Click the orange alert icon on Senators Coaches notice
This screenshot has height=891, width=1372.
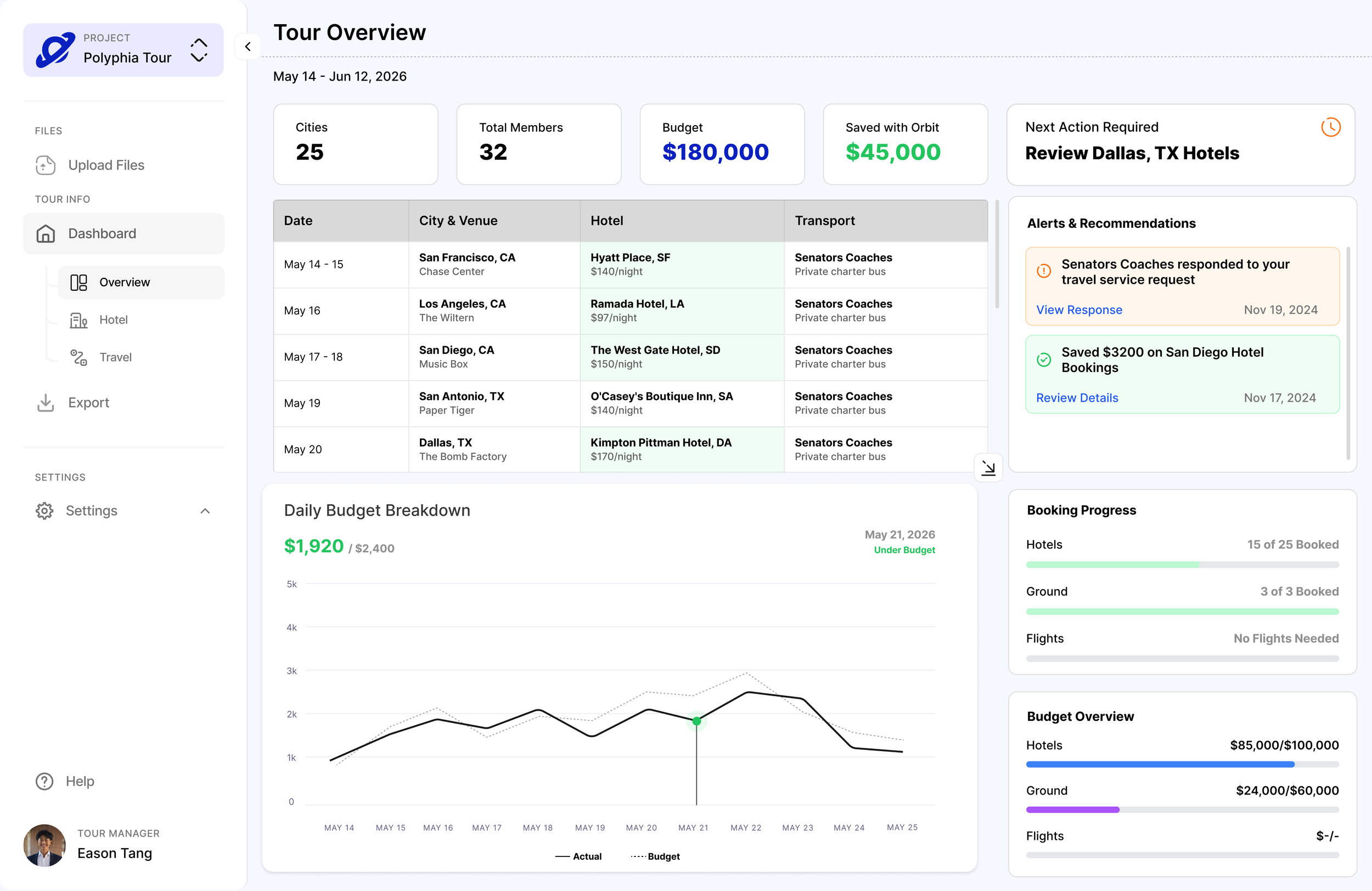tap(1043, 271)
